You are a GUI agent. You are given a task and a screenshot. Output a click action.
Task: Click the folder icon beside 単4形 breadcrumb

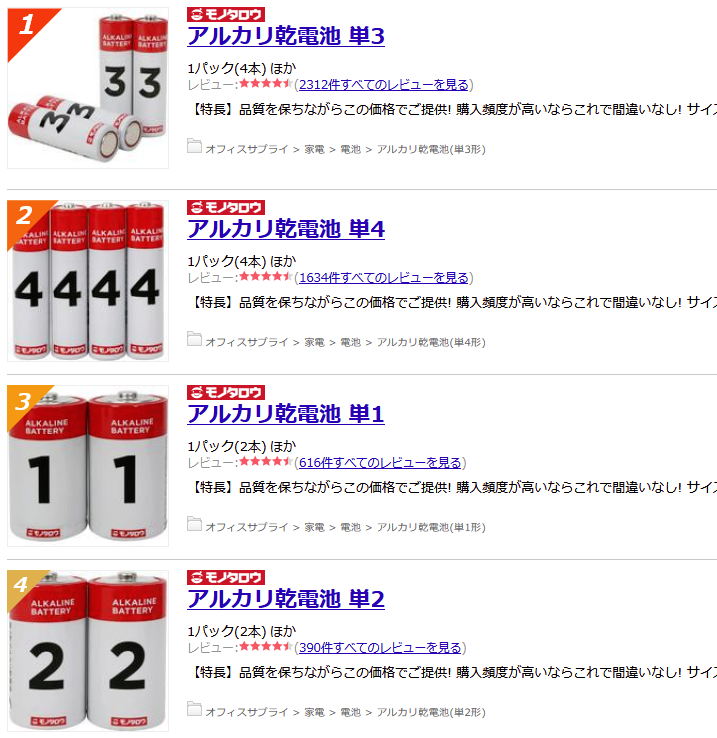[x=194, y=339]
